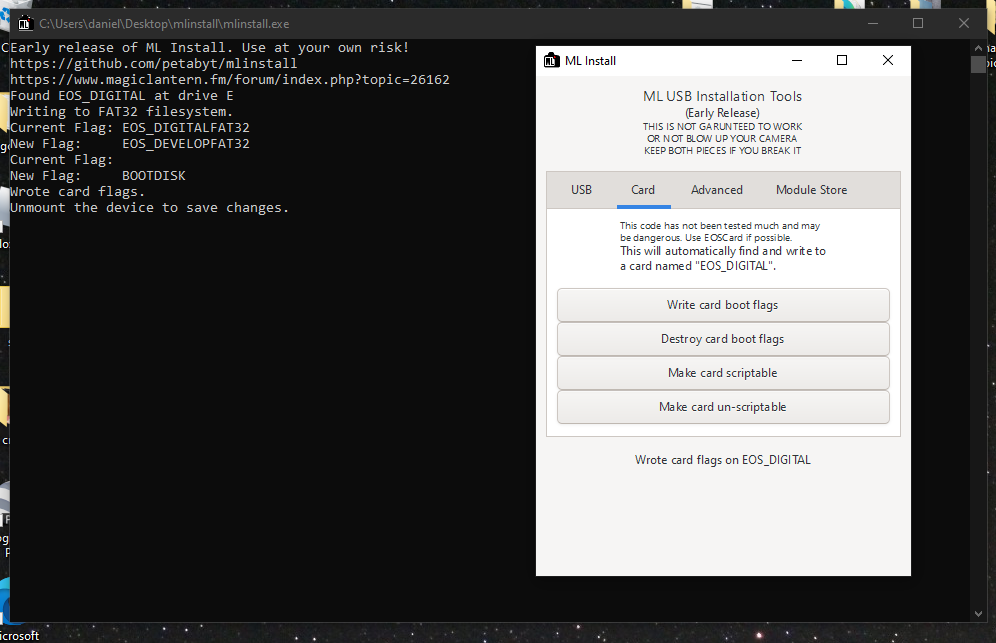Viewport: 996px width, 643px height.
Task: Click '(Early Release)' subtitle text
Action: point(723,113)
